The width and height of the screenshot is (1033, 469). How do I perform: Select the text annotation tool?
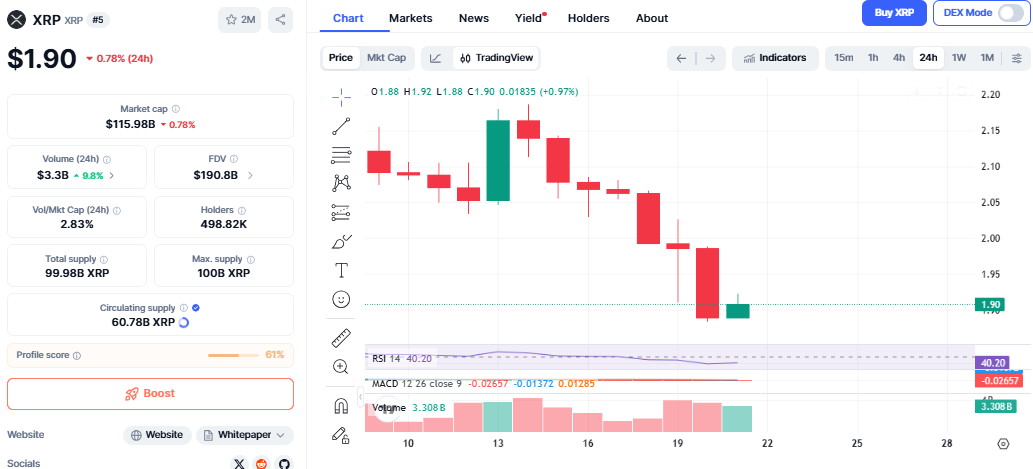pyautogui.click(x=341, y=270)
